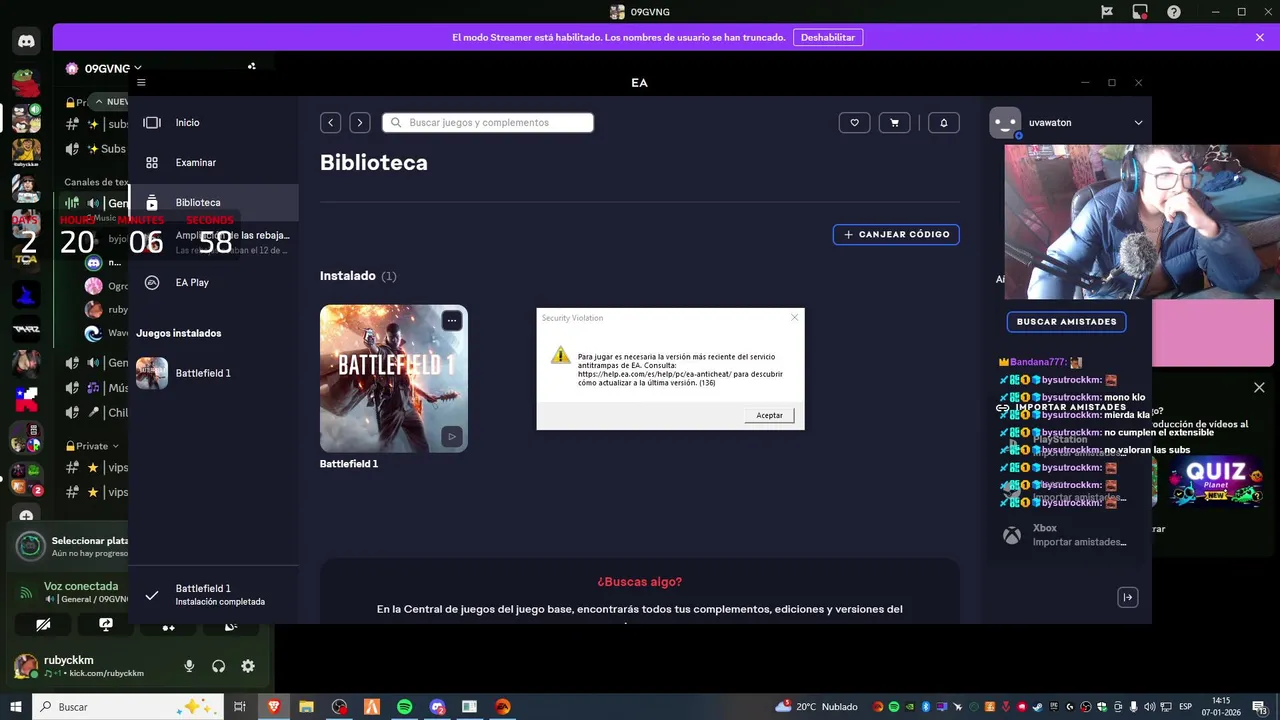1280x720 pixels.
Task: Toggle Discord headphones deafen
Action: pos(218,666)
